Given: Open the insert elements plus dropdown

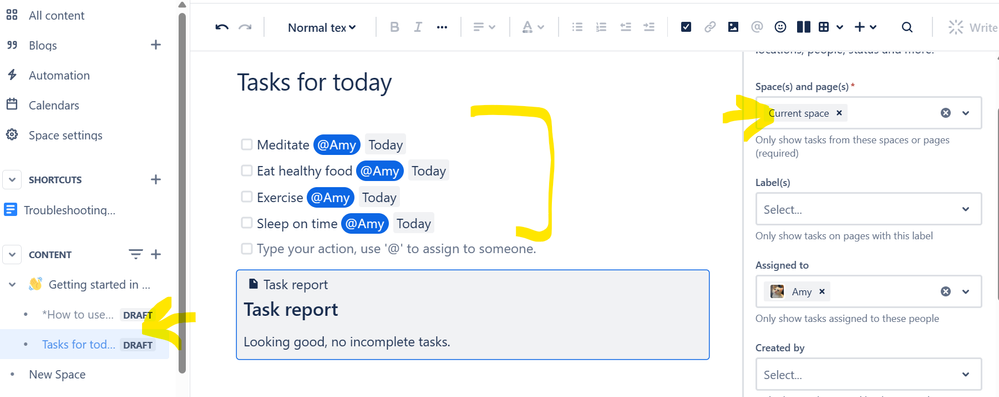Looking at the screenshot, I should (866, 27).
